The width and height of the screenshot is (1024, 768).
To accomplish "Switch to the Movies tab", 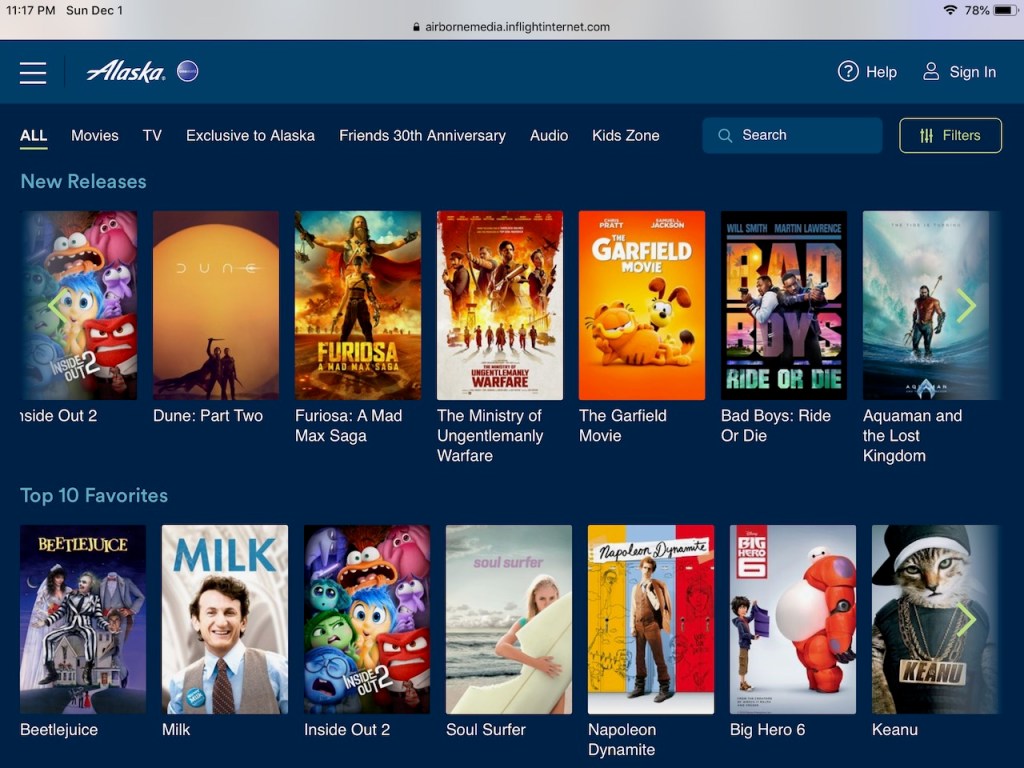I will pyautogui.click(x=95, y=135).
